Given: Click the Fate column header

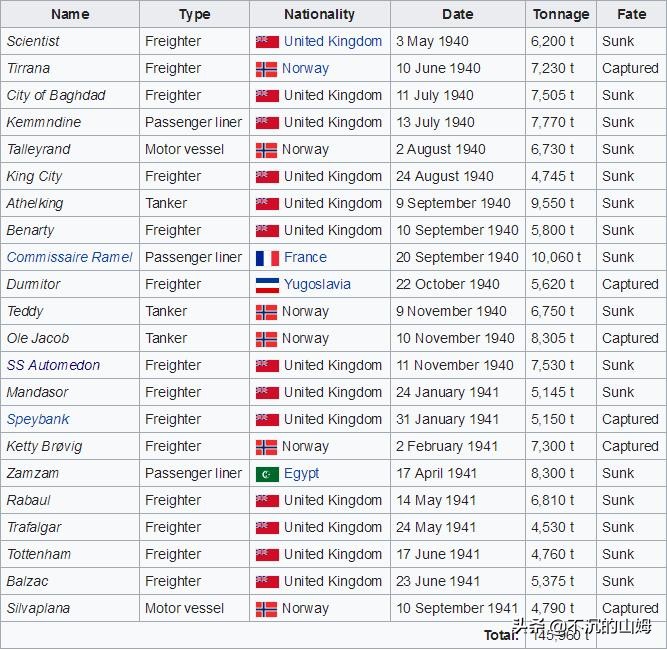Looking at the screenshot, I should tap(631, 14).
